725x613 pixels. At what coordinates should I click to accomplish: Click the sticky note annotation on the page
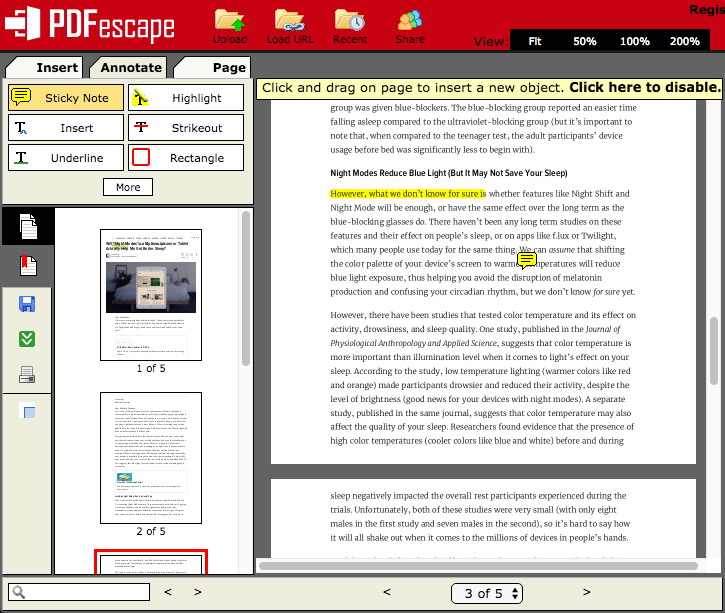coord(527,260)
